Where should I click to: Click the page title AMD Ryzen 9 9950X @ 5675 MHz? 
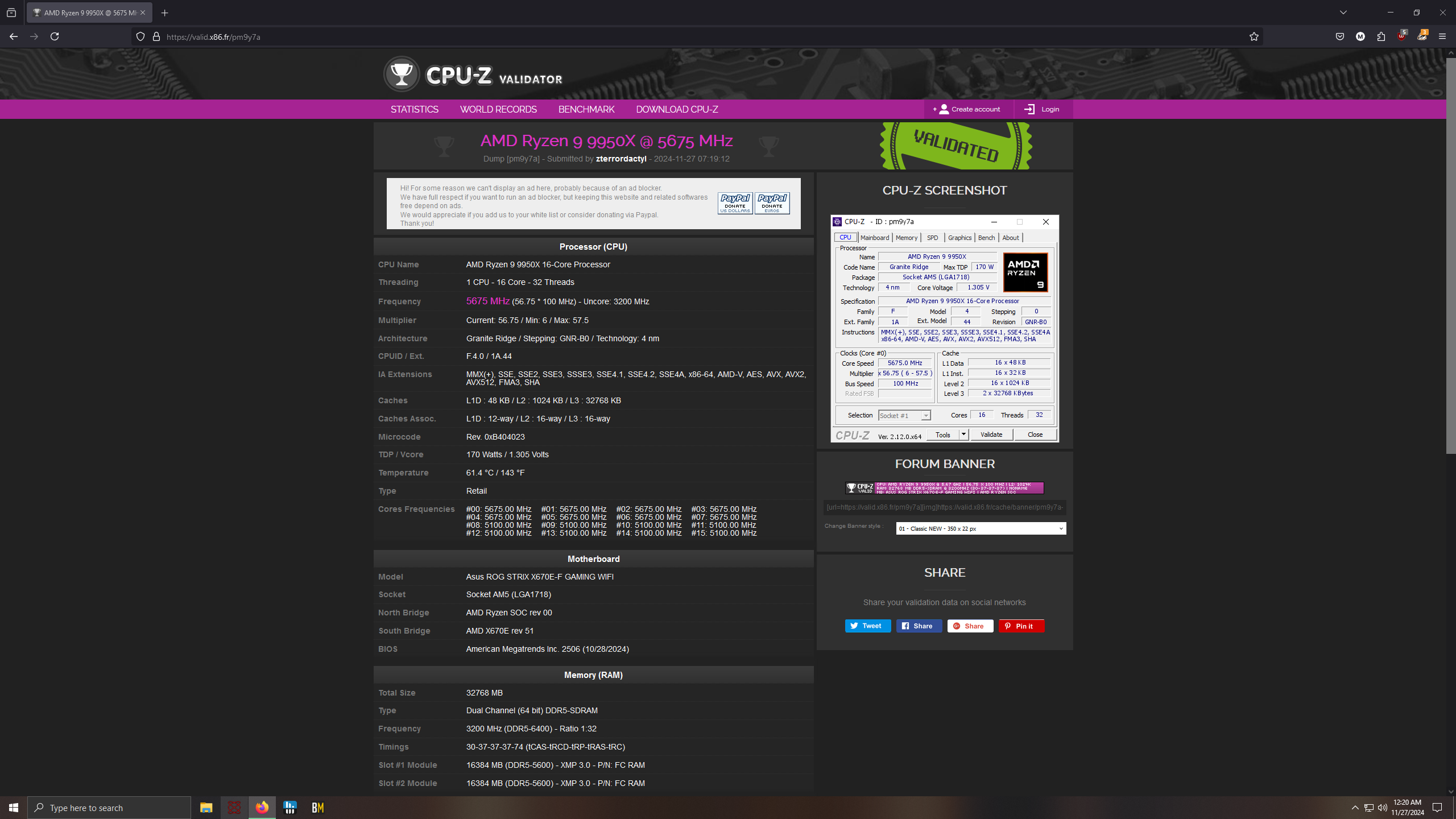point(606,140)
